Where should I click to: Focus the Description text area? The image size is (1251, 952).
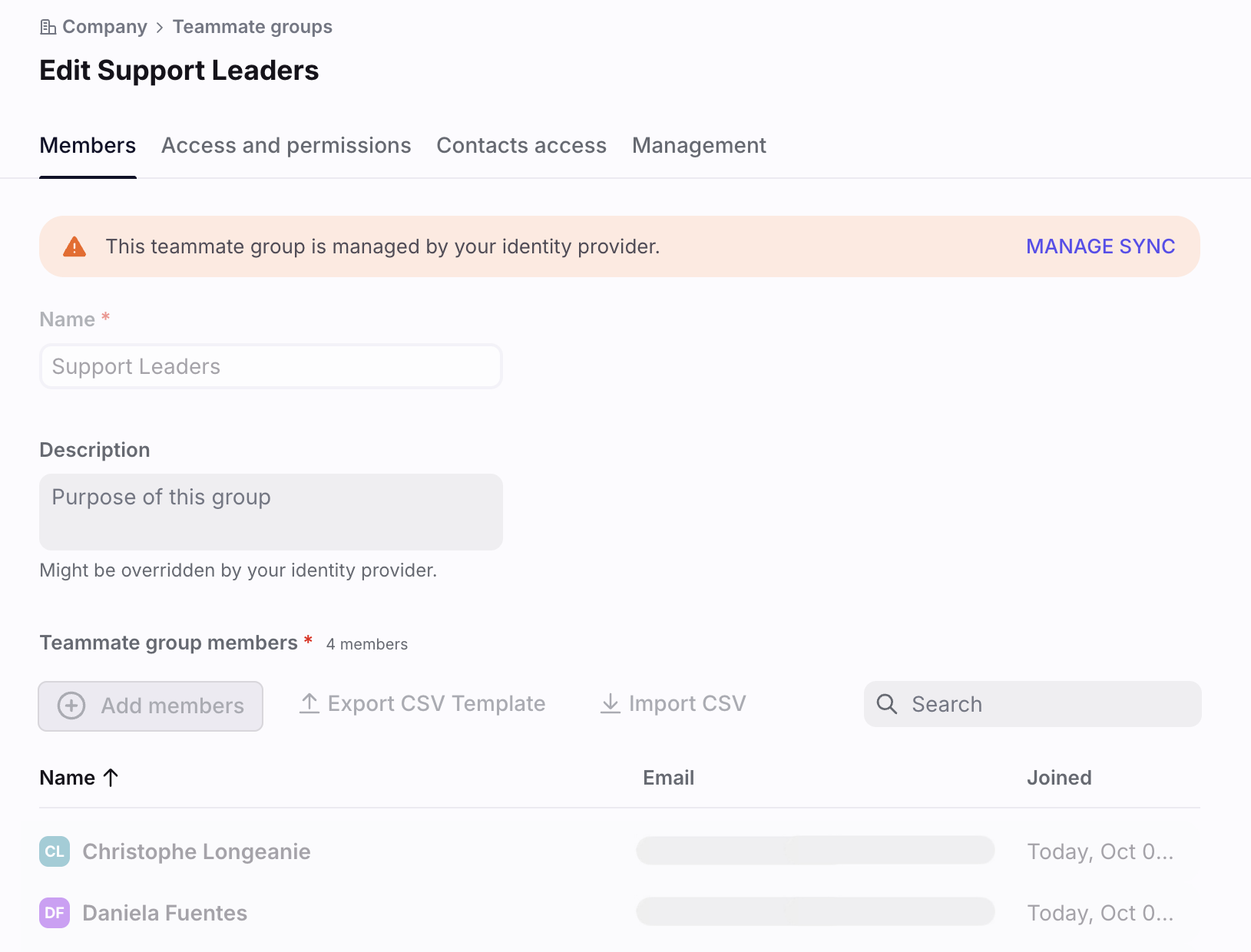(270, 511)
